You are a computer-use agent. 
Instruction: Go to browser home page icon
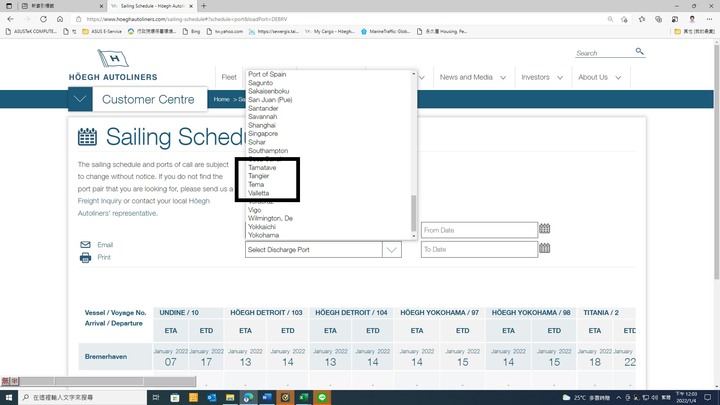(x=60, y=19)
